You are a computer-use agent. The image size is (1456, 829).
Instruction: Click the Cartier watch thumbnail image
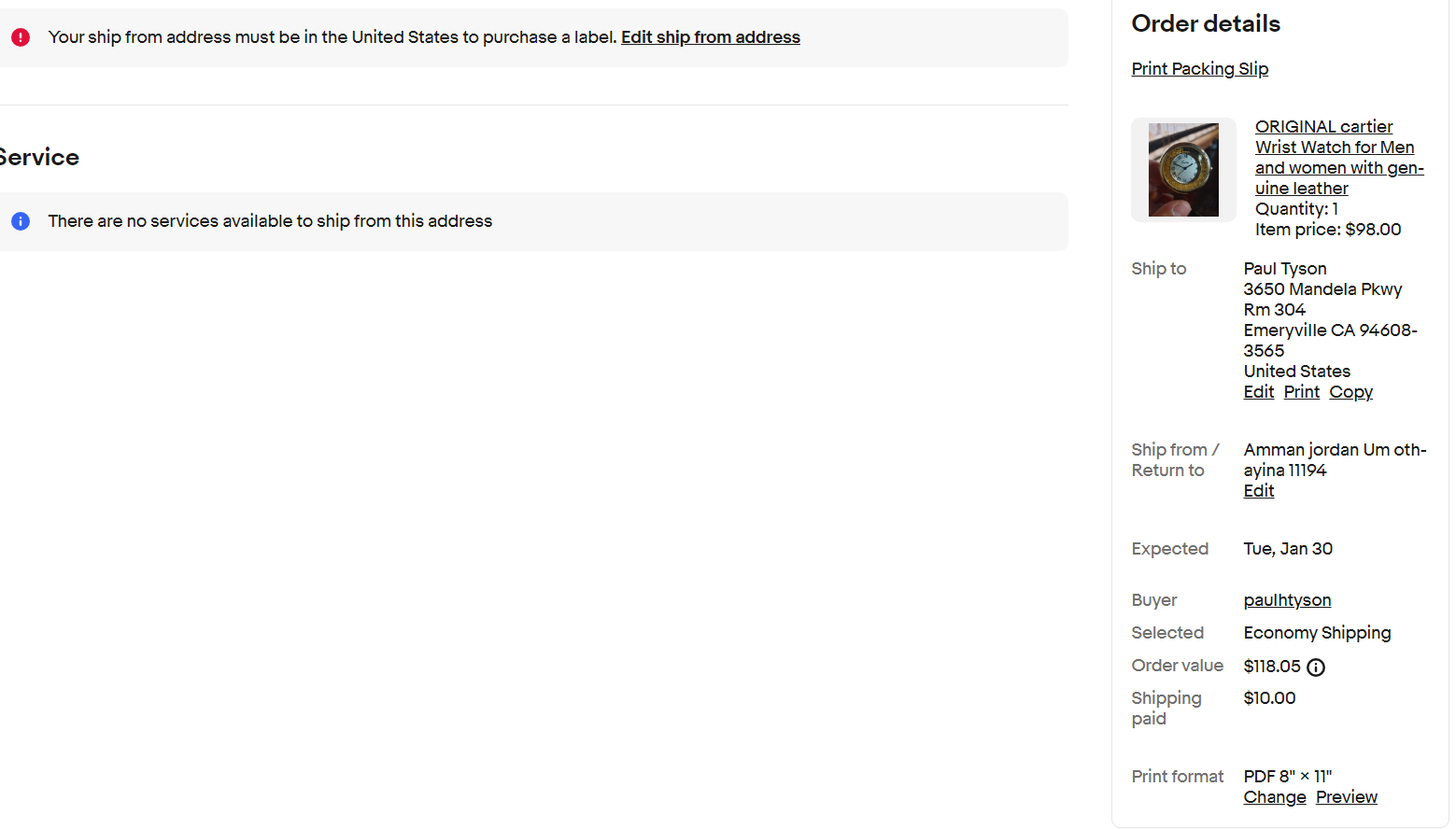[1183, 170]
